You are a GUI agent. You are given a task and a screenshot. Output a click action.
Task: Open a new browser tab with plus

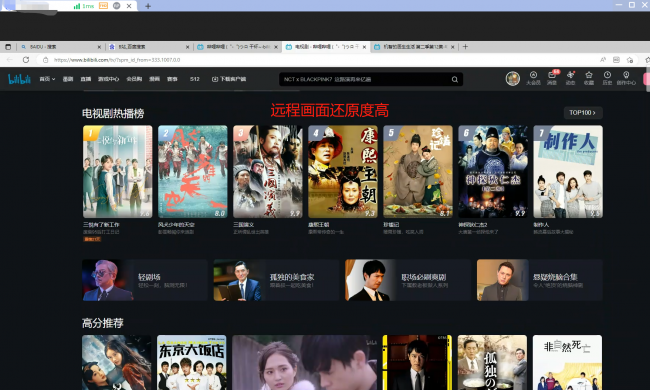(x=465, y=47)
